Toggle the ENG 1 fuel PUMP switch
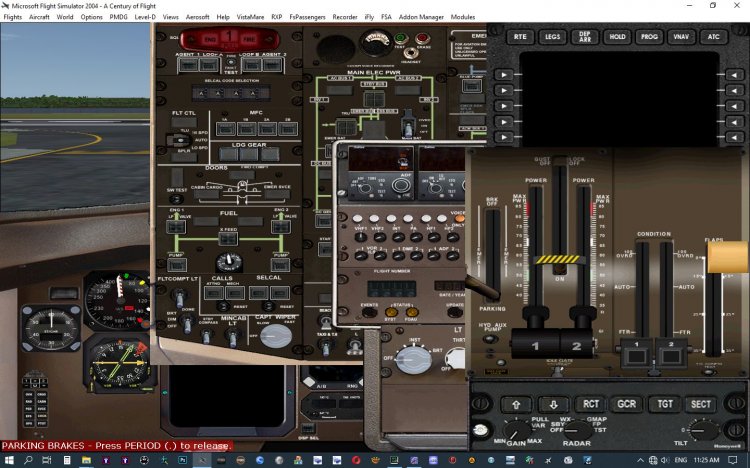This screenshot has width=750, height=468. click(x=176, y=266)
